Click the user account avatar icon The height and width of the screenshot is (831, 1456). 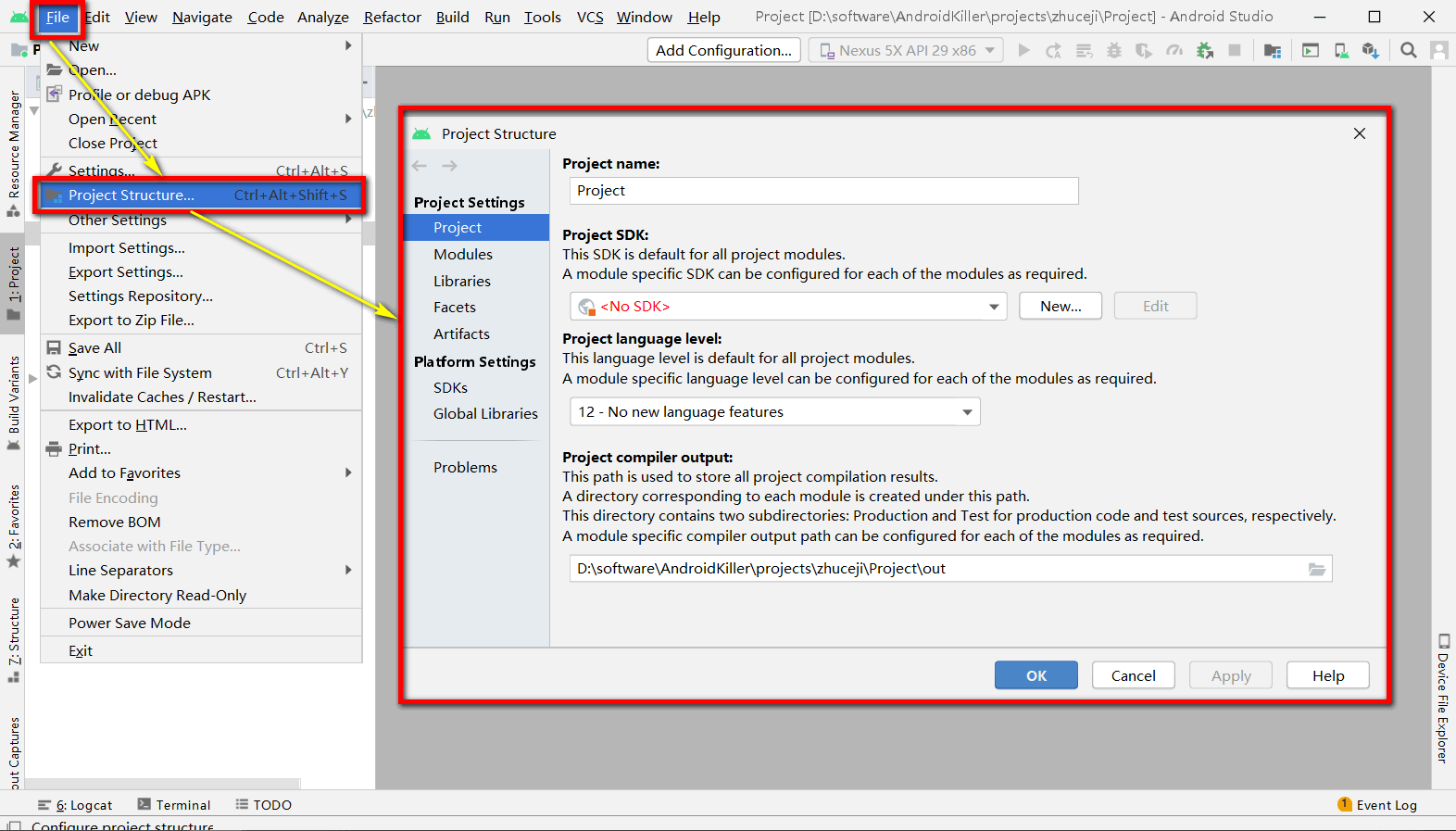1439,50
